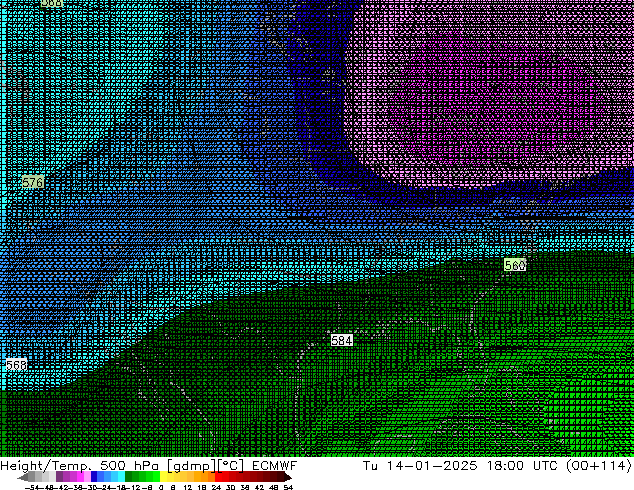Click the dark green -12 legend swatch
This screenshot has width=634, height=490.
coord(129,476)
